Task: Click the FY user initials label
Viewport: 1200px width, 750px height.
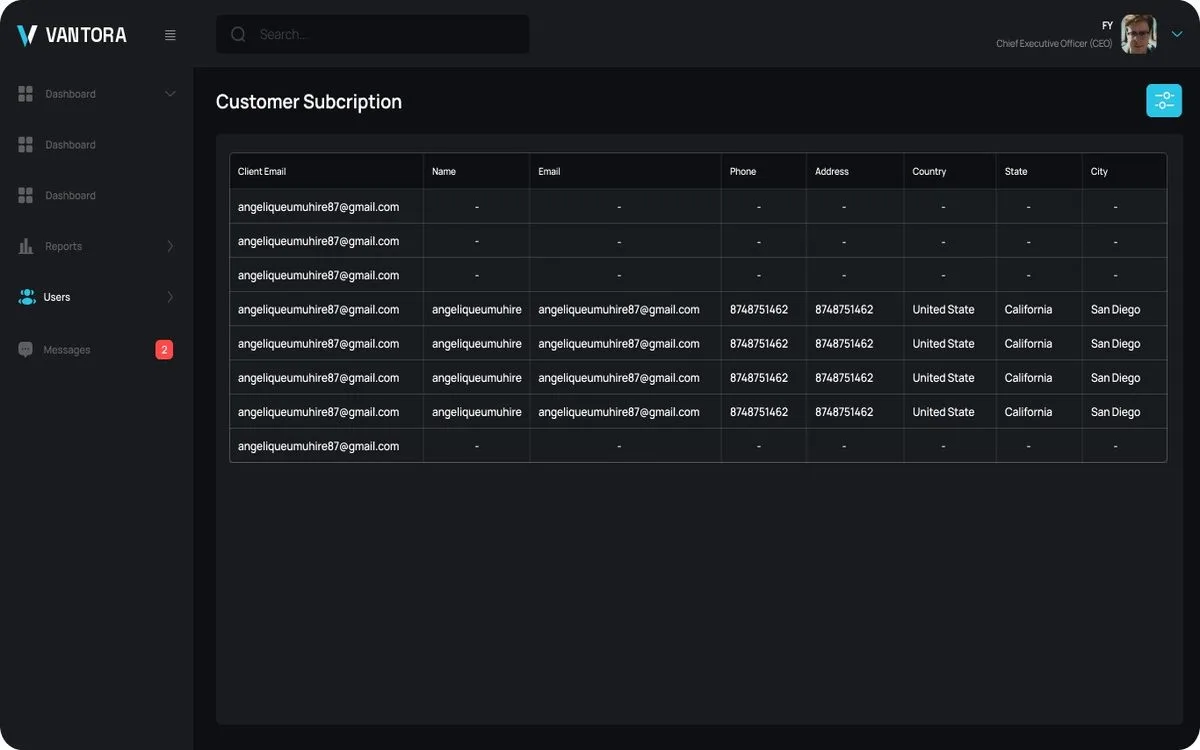Action: point(1107,25)
